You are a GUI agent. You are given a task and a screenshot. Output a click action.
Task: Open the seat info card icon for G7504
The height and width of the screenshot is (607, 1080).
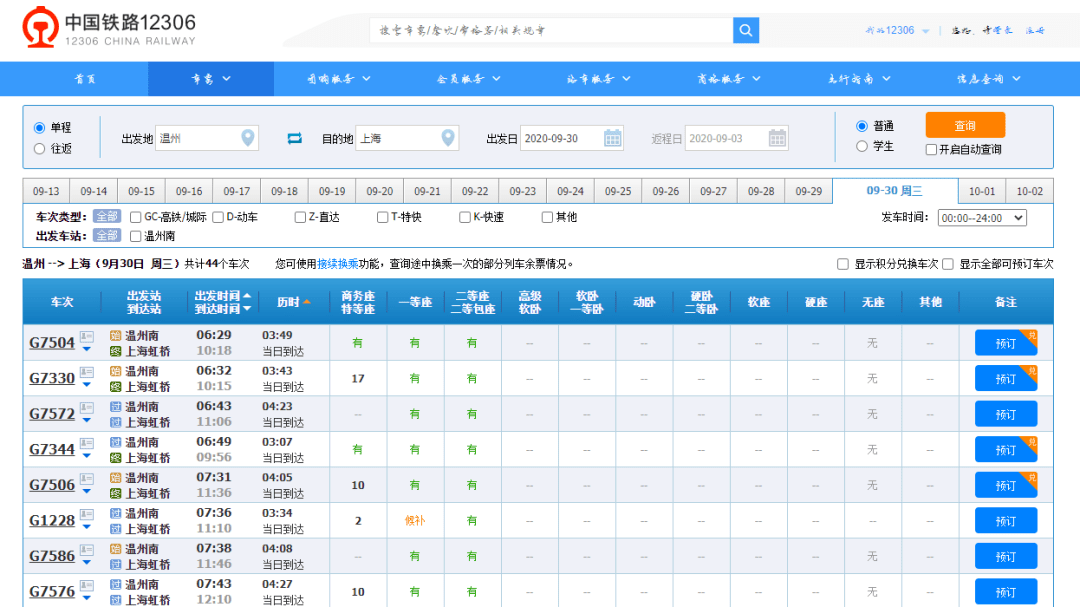coord(87,336)
